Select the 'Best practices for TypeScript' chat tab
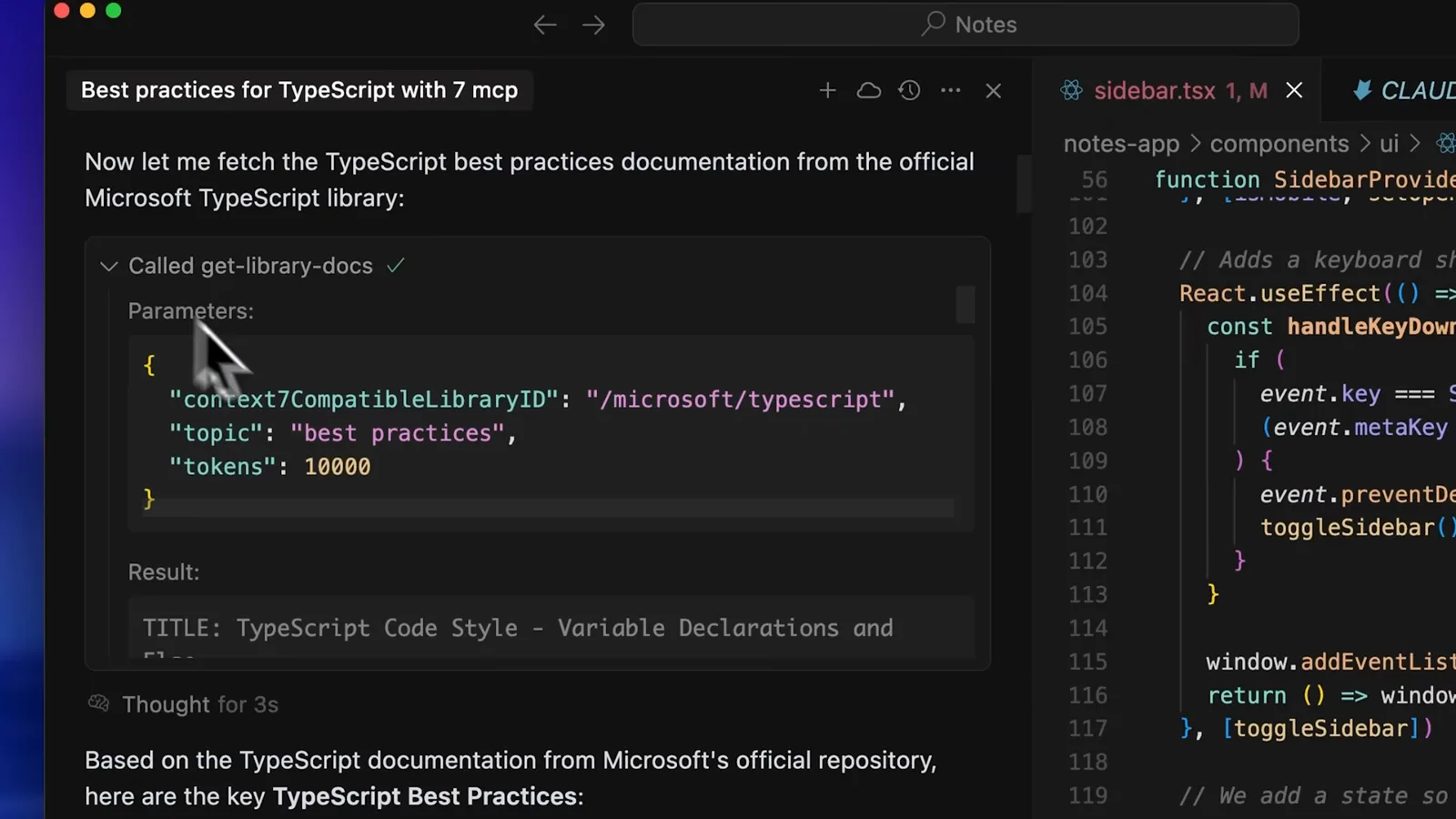This screenshot has height=819, width=1456. click(299, 90)
